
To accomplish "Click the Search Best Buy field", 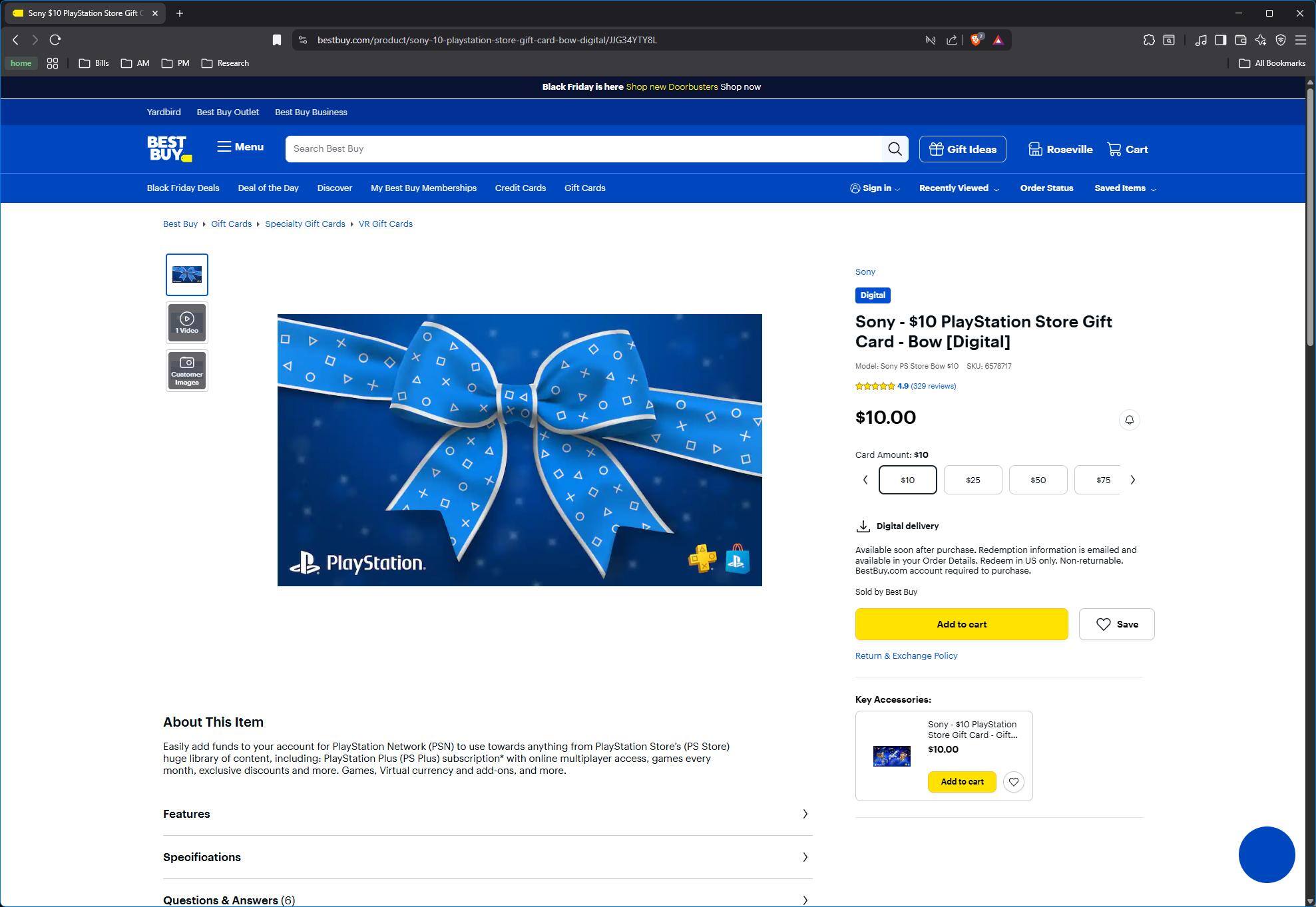I will point(582,149).
